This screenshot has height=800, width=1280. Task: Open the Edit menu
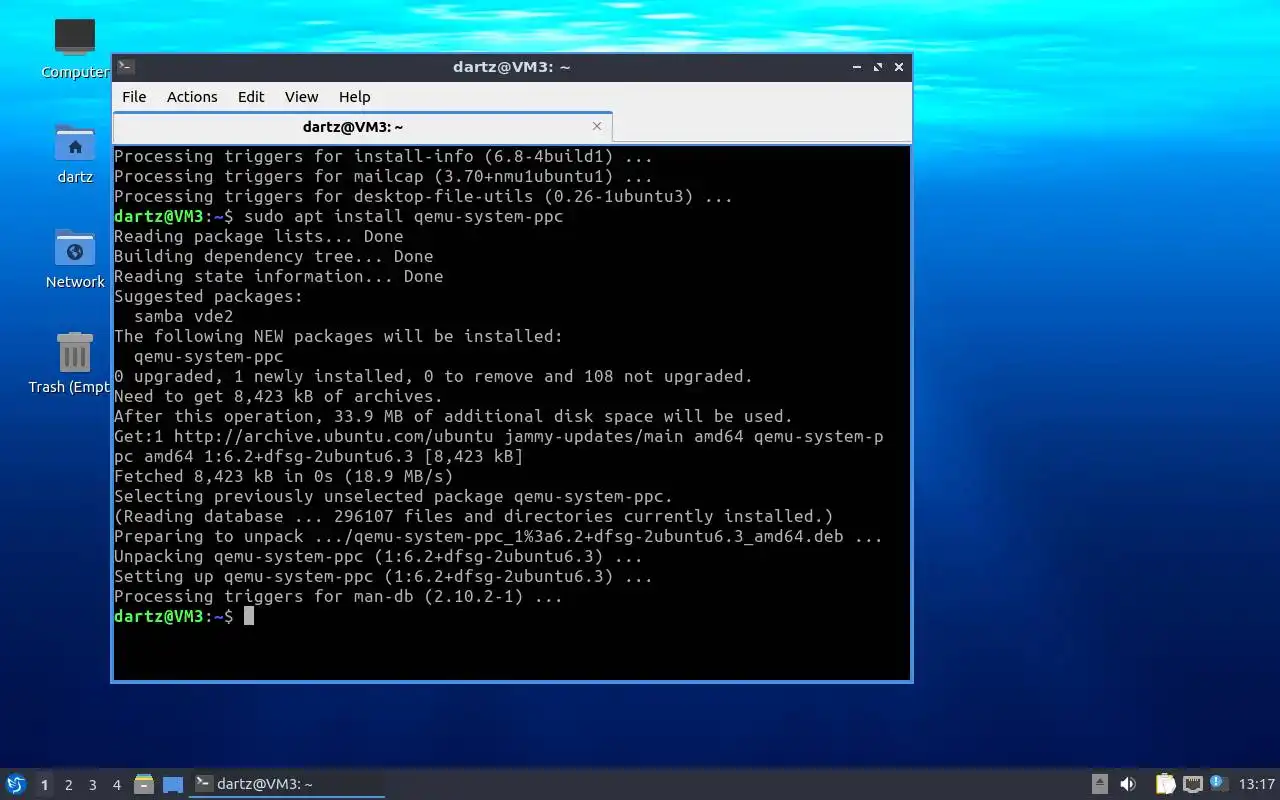(x=251, y=97)
